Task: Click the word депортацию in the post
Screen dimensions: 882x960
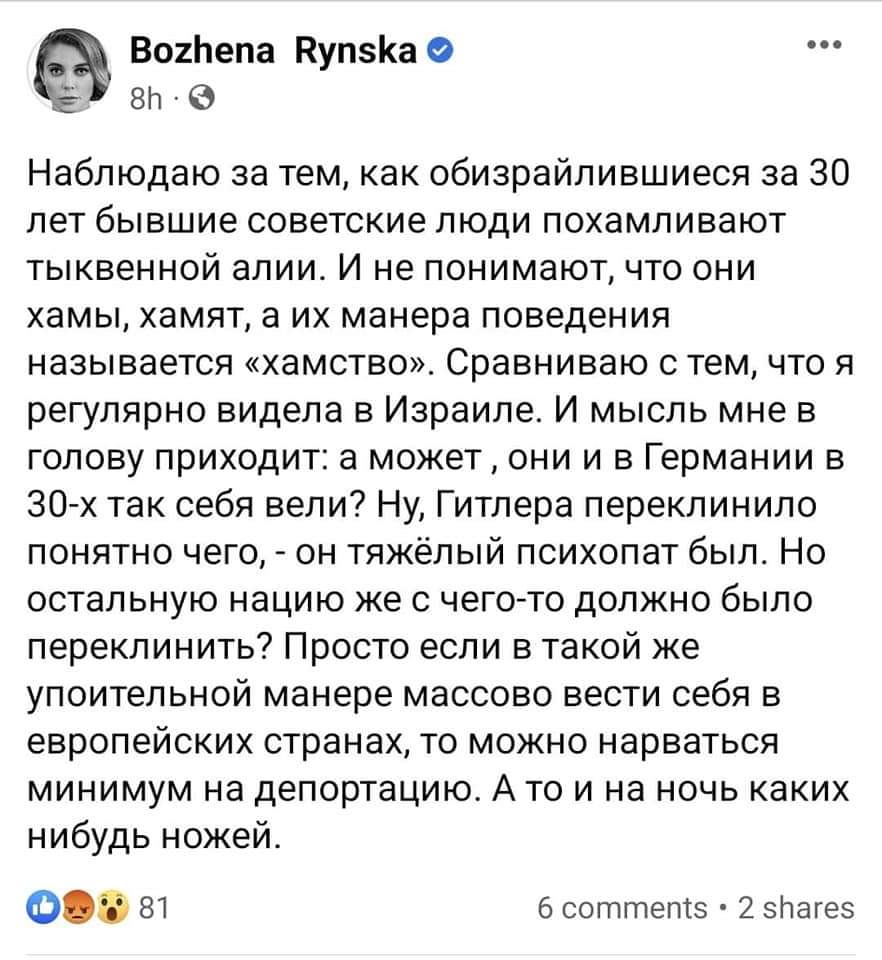Action: click(366, 790)
